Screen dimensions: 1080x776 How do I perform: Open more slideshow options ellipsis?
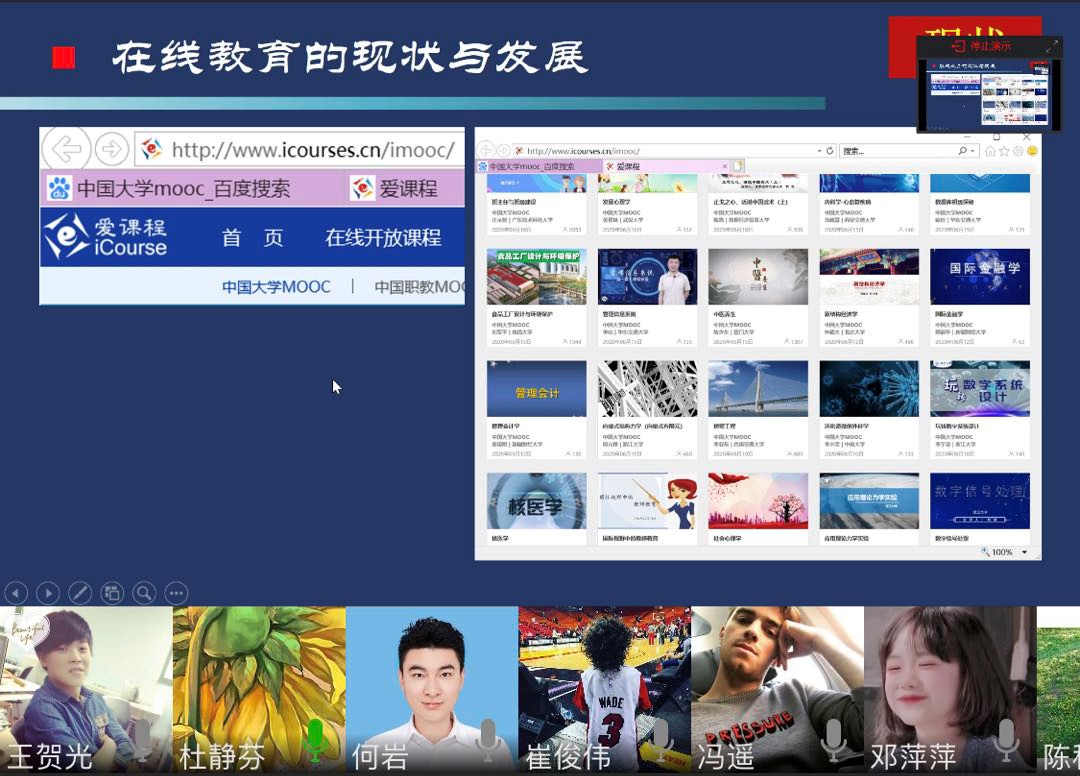pos(176,593)
